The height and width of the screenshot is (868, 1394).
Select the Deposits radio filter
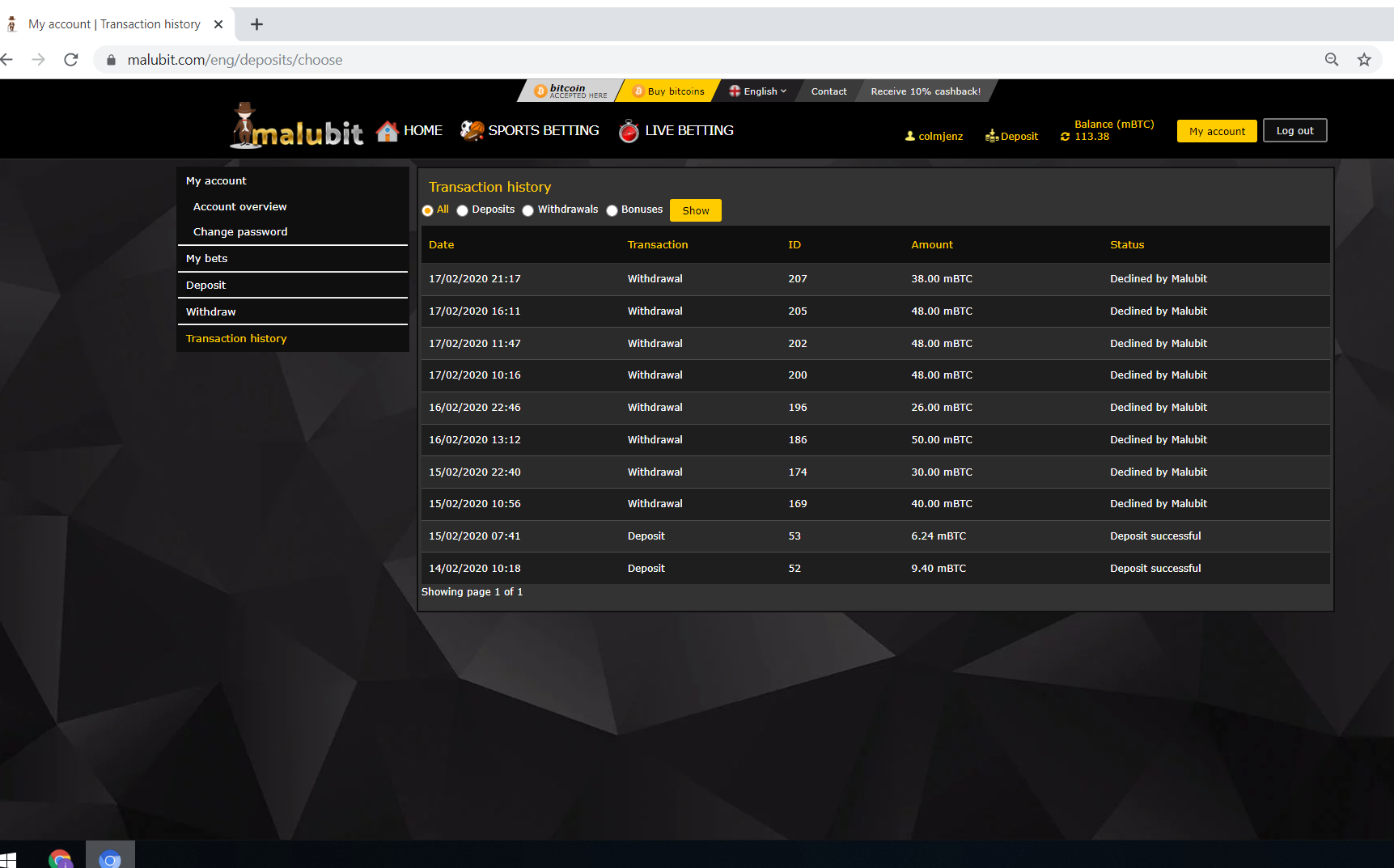pos(463,210)
